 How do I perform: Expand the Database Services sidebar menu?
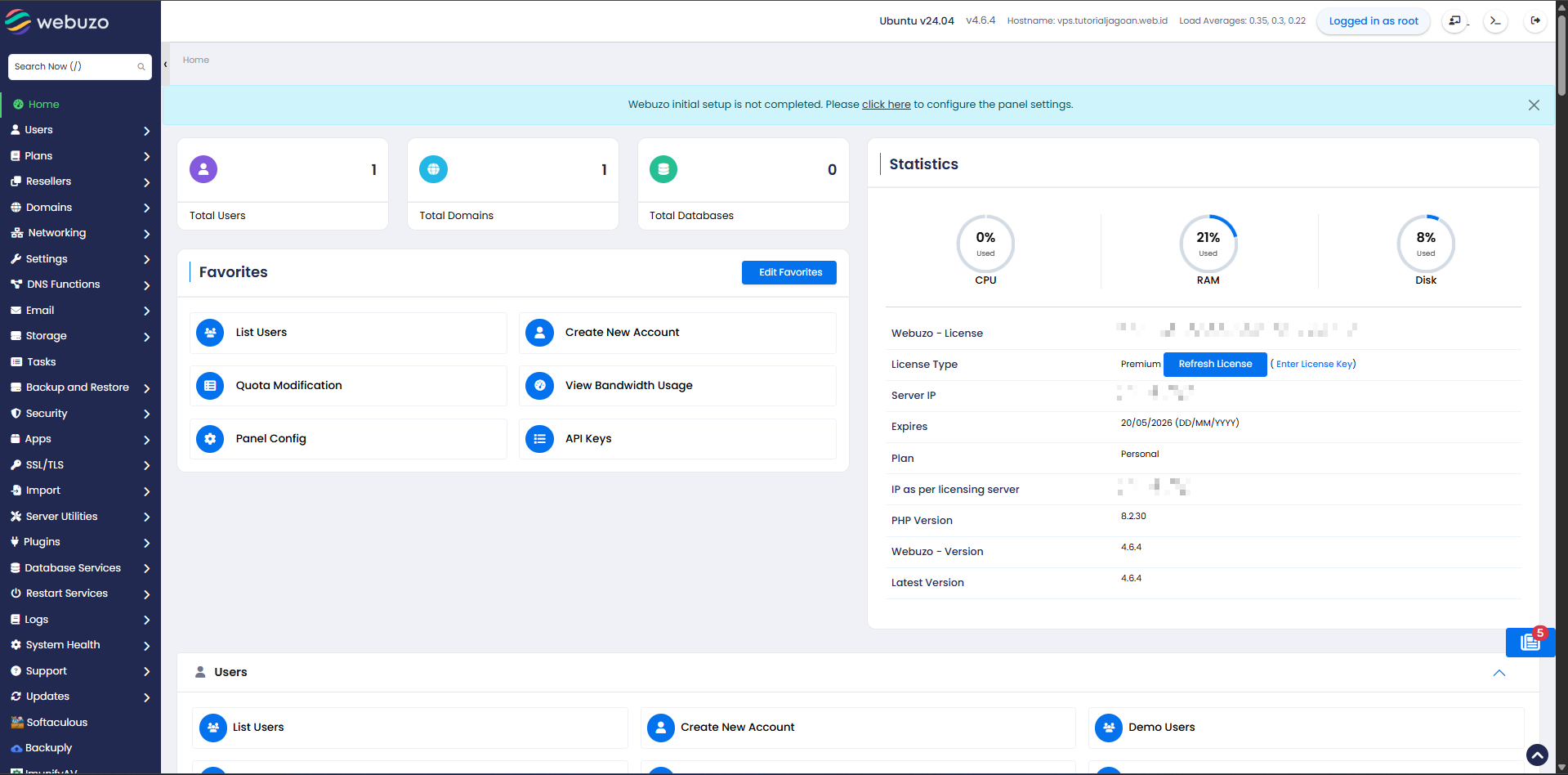coord(80,568)
